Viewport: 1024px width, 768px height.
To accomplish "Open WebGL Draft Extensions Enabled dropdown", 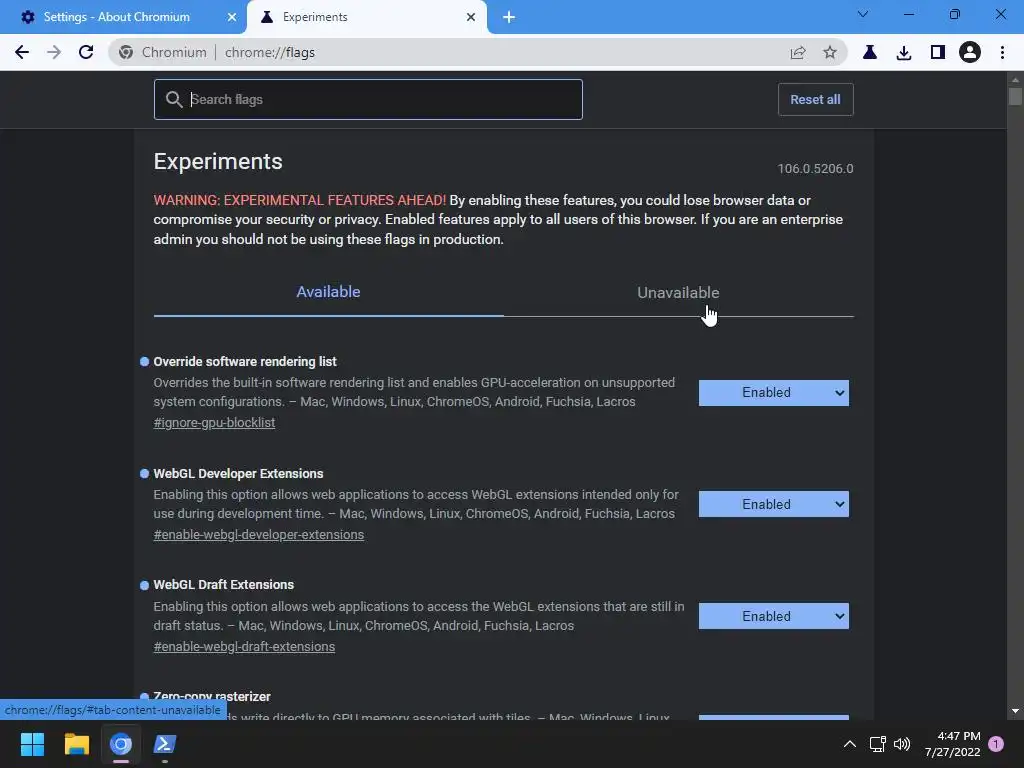I will click(774, 616).
